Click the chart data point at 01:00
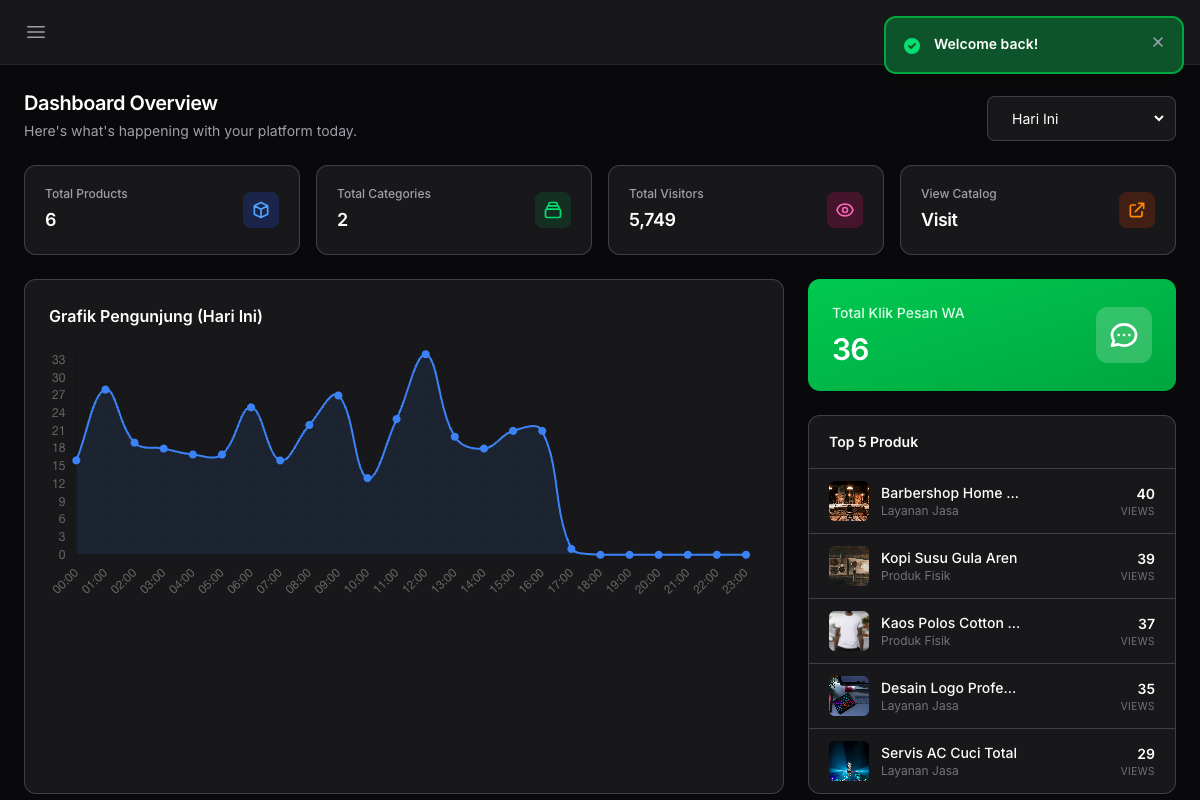This screenshot has height=800, width=1200. pyautogui.click(x=105, y=389)
